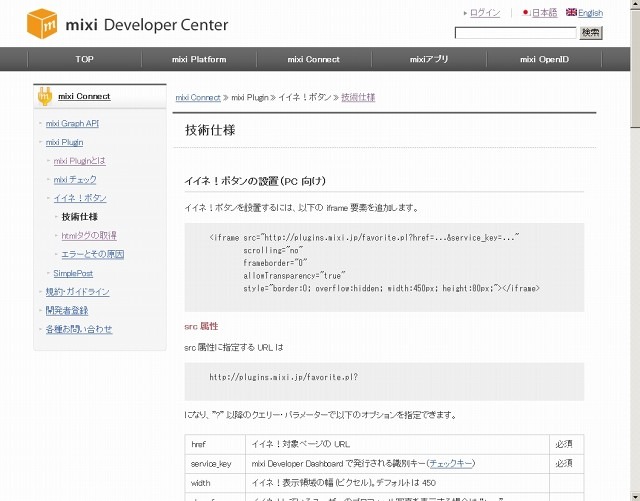Open 規約・ガイドライン sidebar link
This screenshot has width=640, height=501.
coord(78,292)
